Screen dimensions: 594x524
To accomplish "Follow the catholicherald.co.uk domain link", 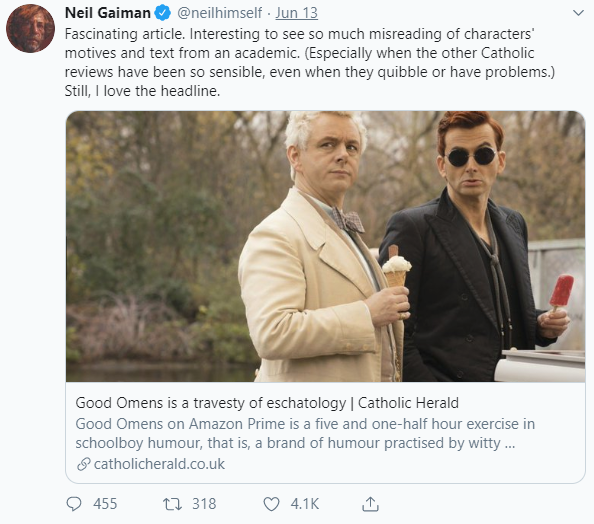I will (159, 464).
